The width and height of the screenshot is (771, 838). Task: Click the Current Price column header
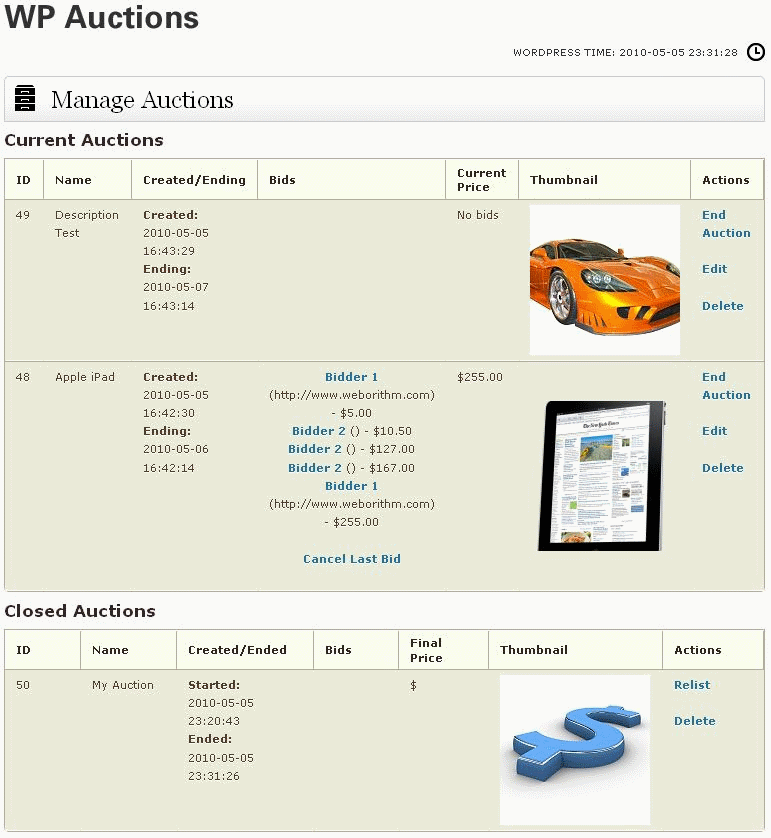[481, 180]
